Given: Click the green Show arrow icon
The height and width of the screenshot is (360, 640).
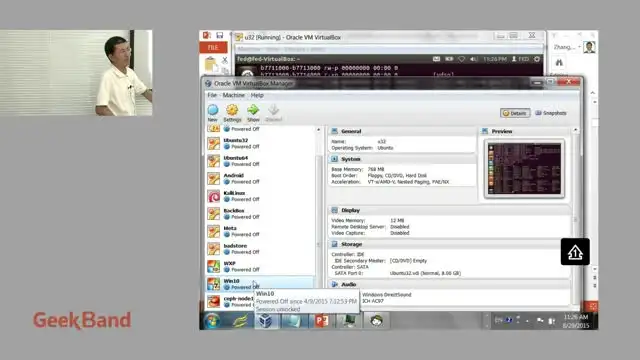Looking at the screenshot, I should [253, 113].
